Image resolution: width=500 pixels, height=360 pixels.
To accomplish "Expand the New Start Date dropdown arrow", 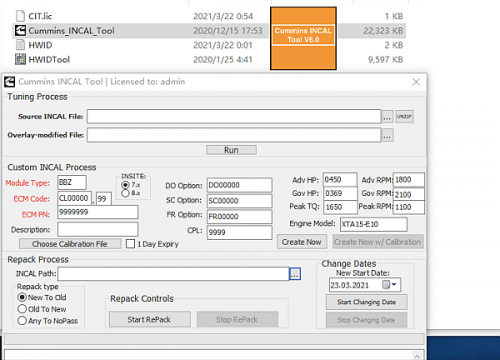I will pos(394,285).
